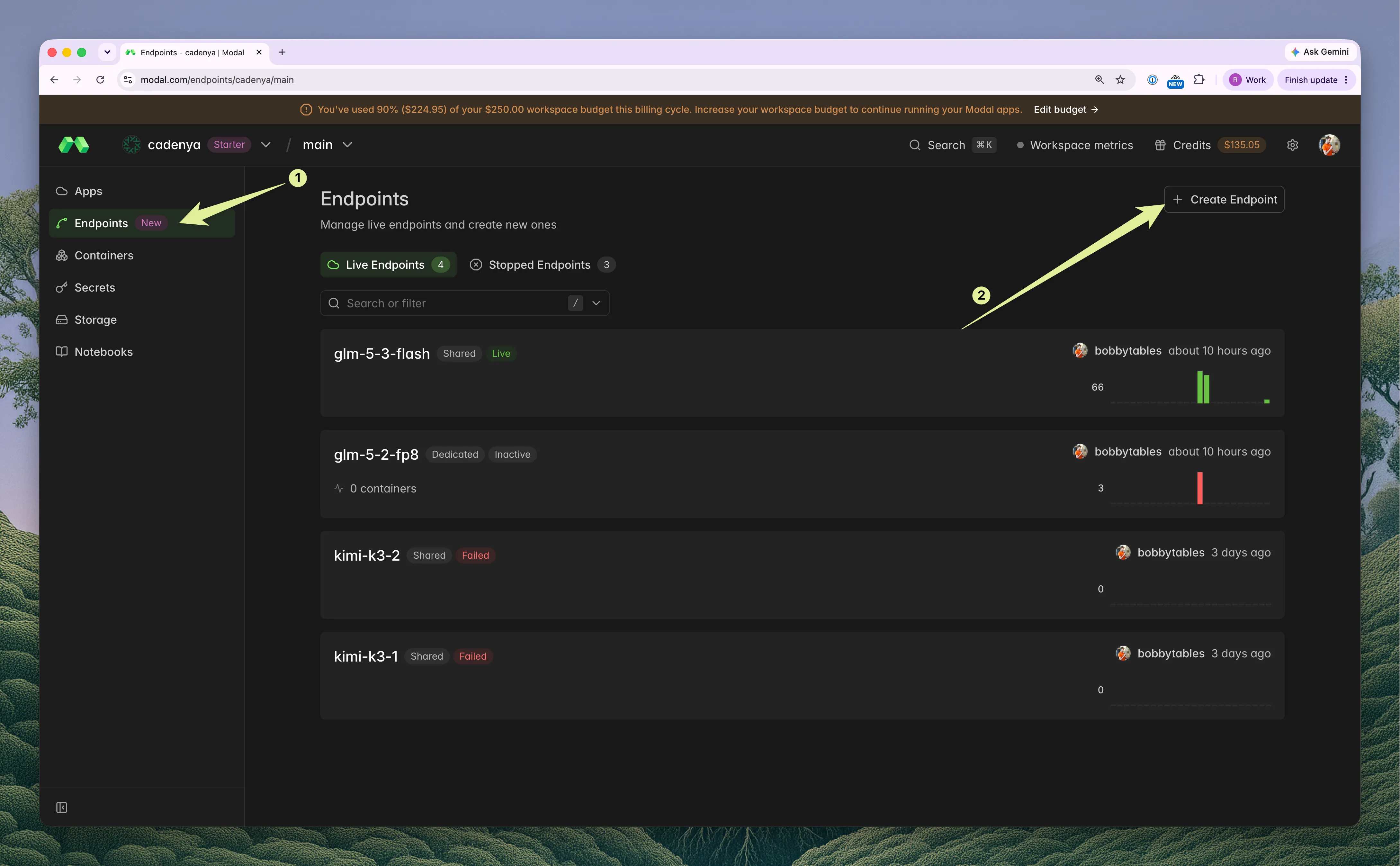Open Workspace metrics

click(1075, 145)
